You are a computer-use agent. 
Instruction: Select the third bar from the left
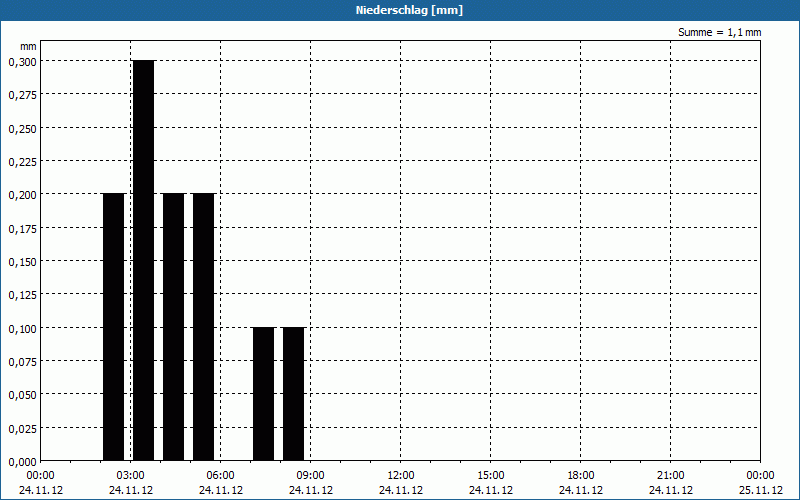[173, 327]
